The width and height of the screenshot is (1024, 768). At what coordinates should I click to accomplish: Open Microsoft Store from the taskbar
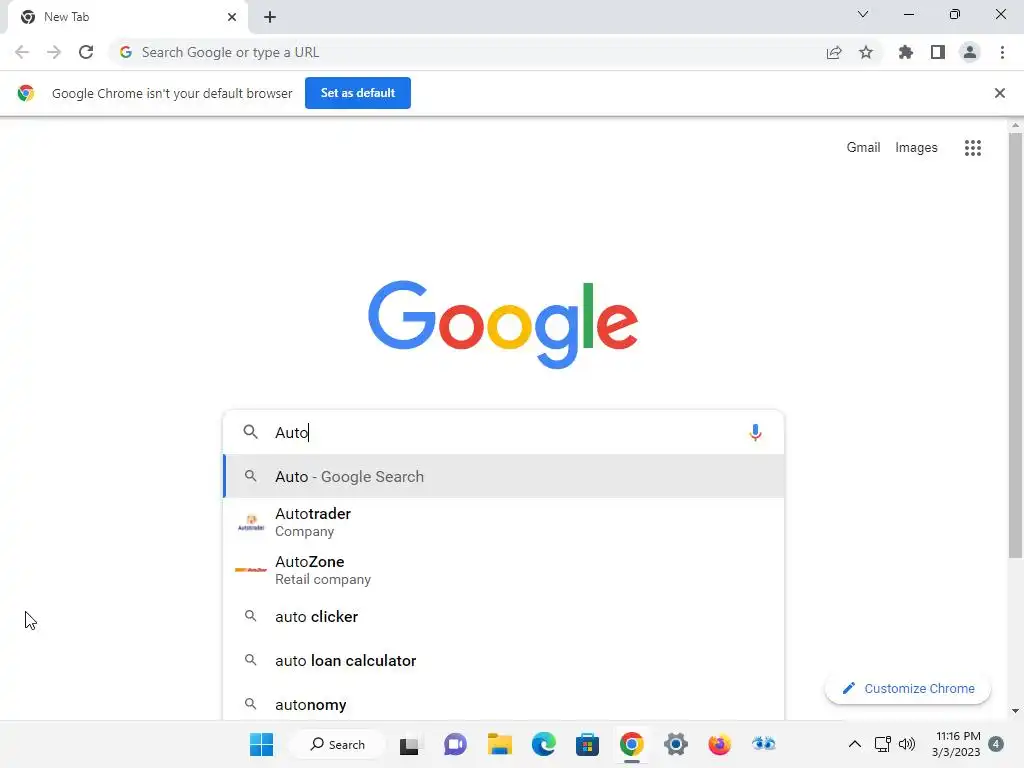point(587,744)
